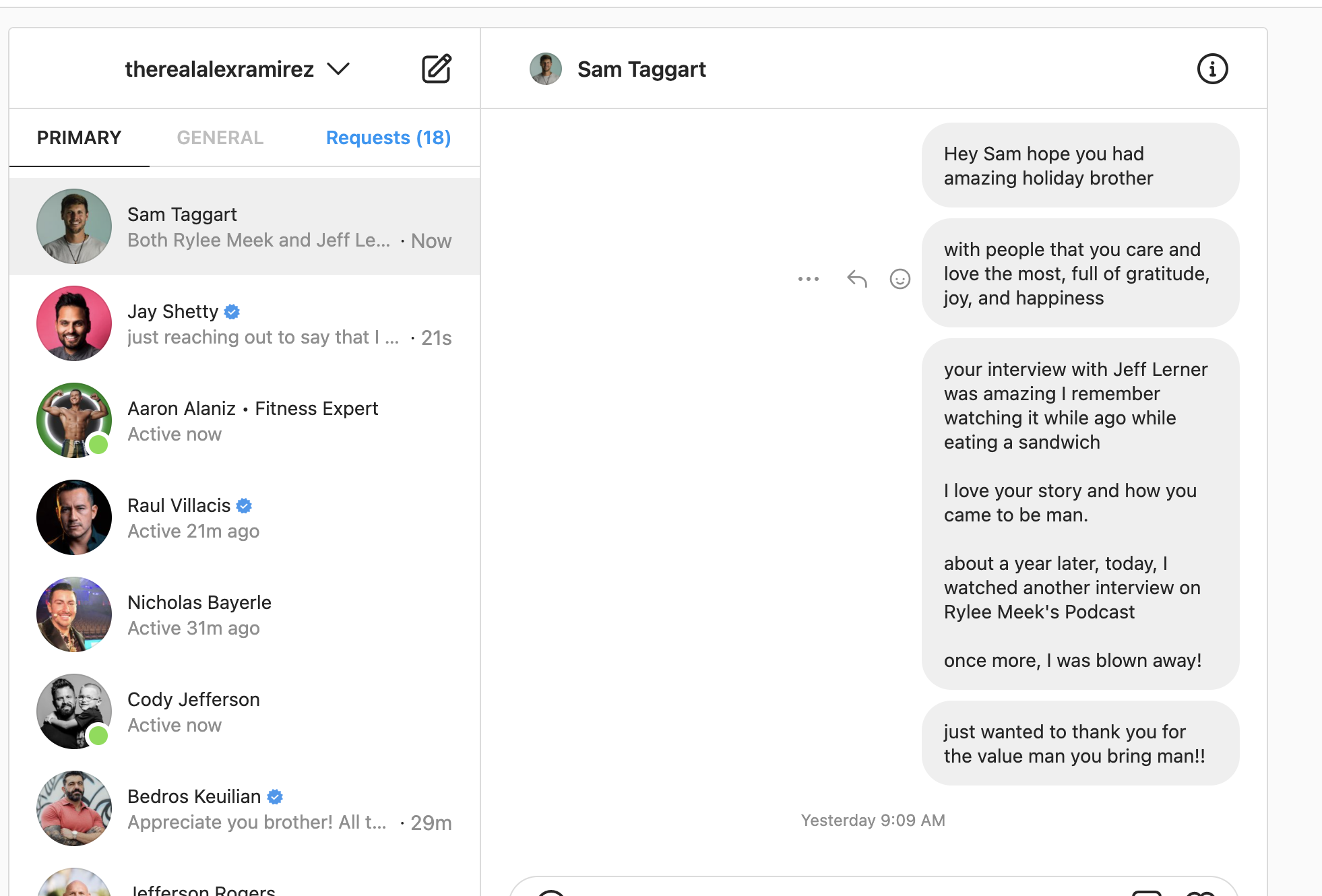The image size is (1322, 896).
Task: Open the Jay Shetty conversation
Action: (x=245, y=323)
